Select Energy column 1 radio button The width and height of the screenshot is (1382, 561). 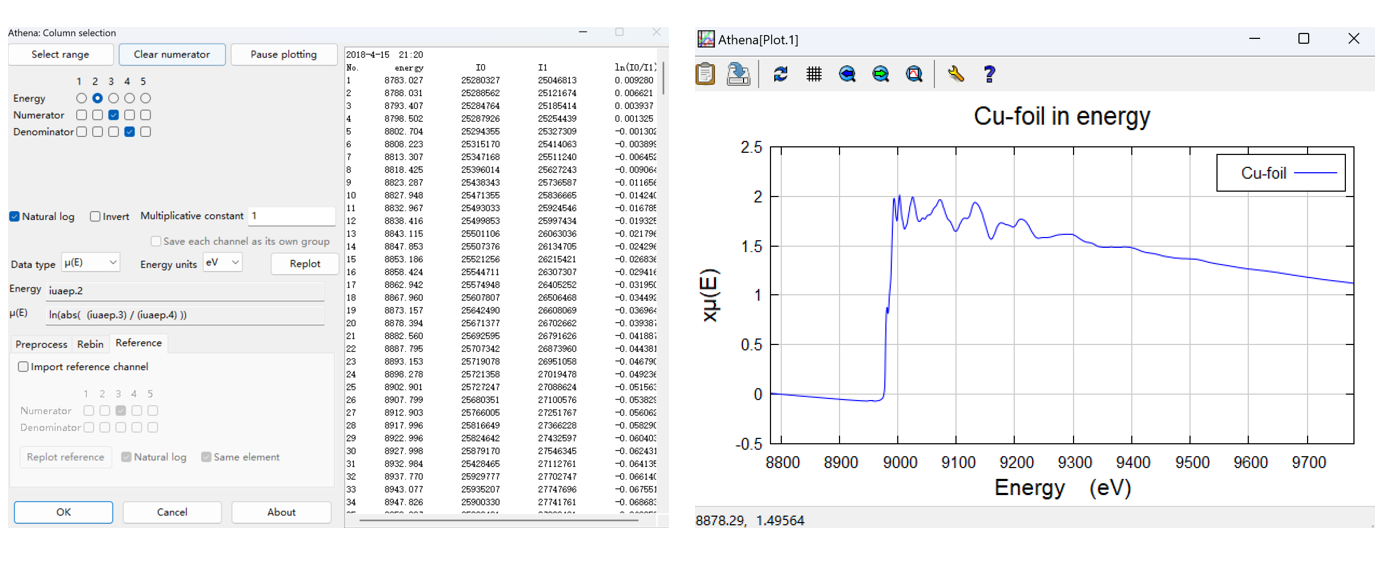[81, 98]
